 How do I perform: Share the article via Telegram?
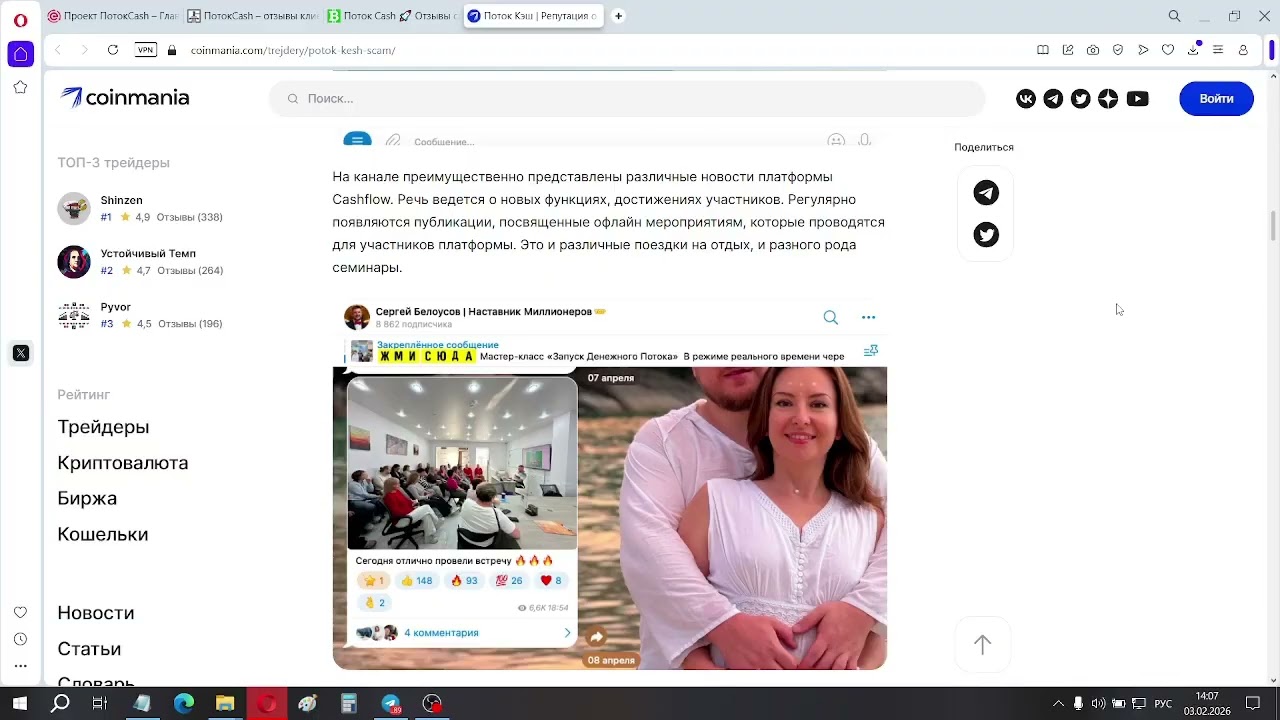986,193
